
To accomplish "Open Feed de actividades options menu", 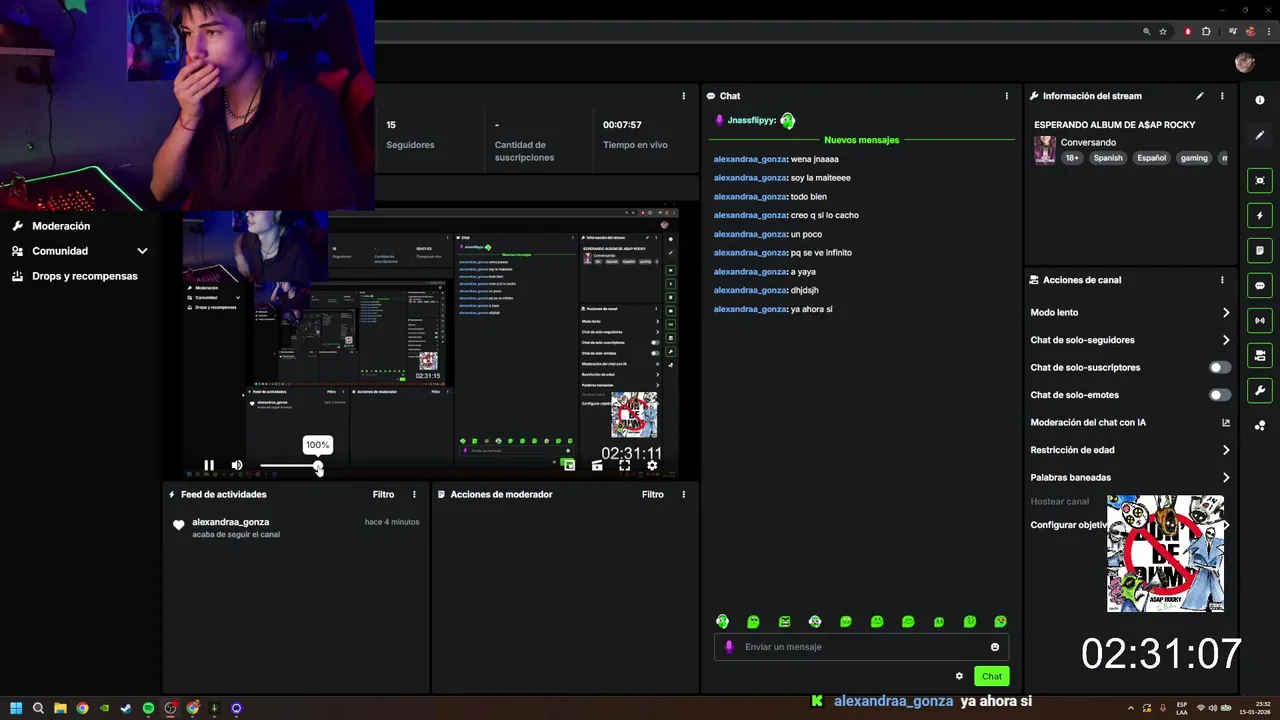I will point(414,494).
